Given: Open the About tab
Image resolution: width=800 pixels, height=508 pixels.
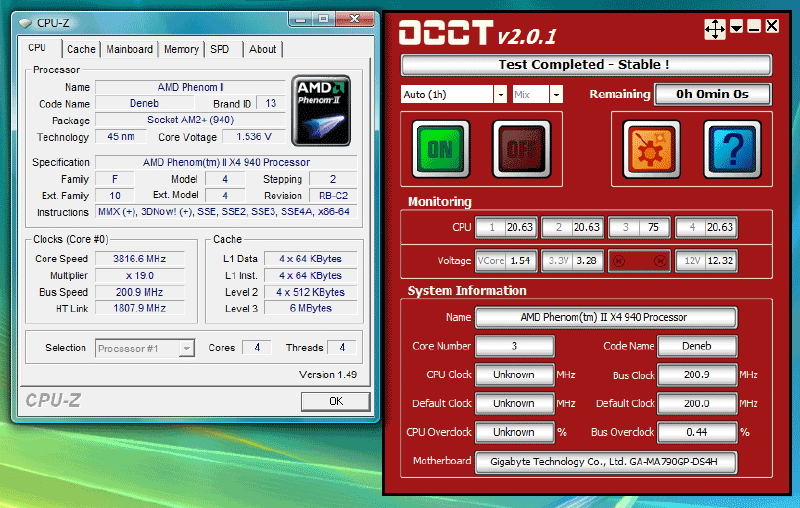Looking at the screenshot, I should pos(263,49).
